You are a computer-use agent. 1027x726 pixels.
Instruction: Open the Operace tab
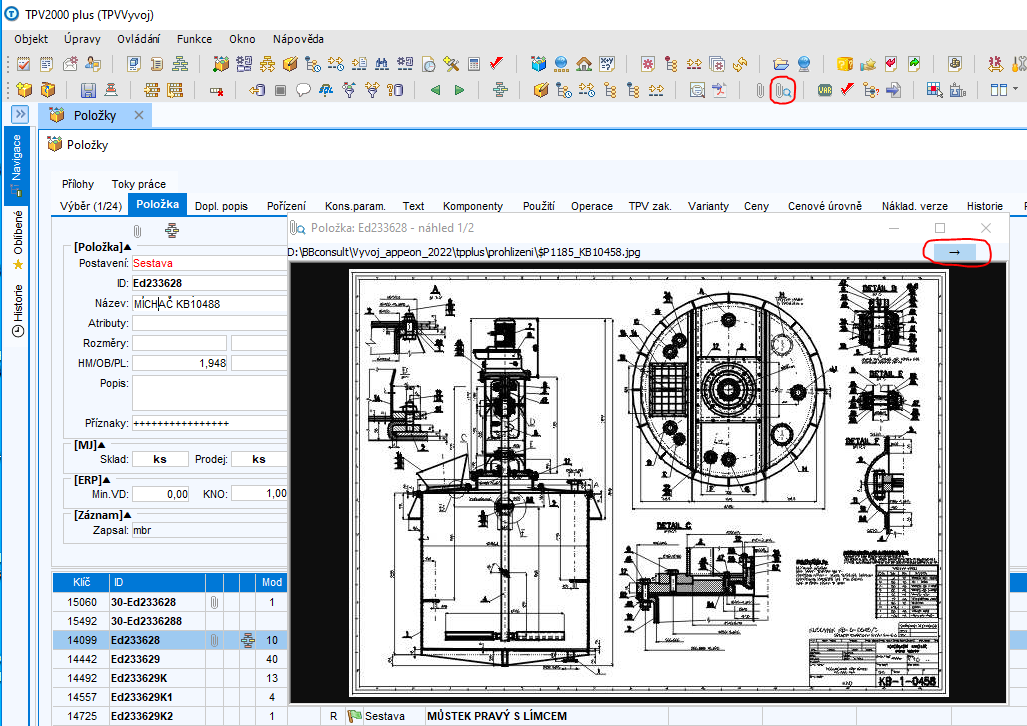tap(592, 206)
